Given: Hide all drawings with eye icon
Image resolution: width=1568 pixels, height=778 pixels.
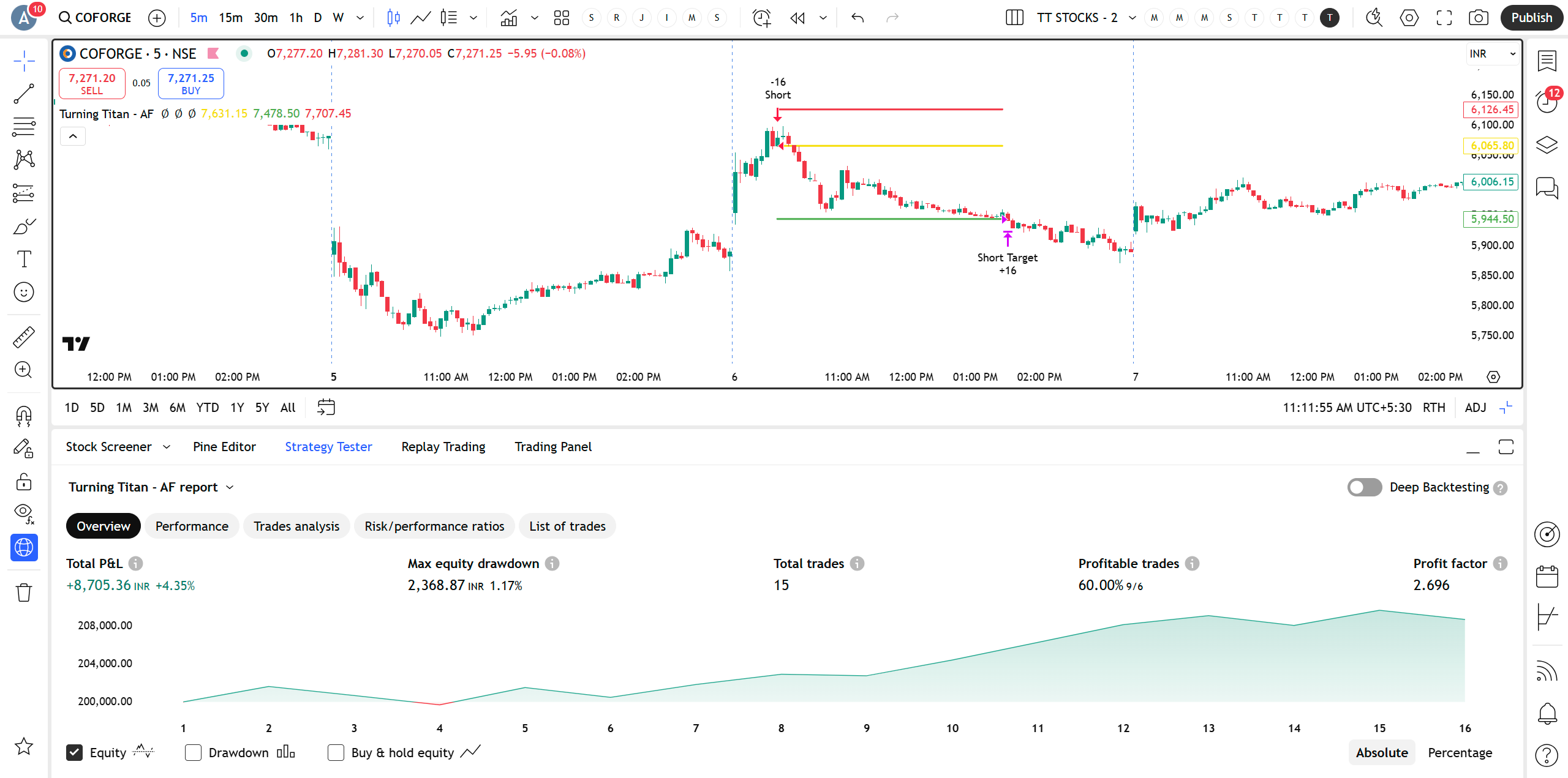Looking at the screenshot, I should coord(24,514).
